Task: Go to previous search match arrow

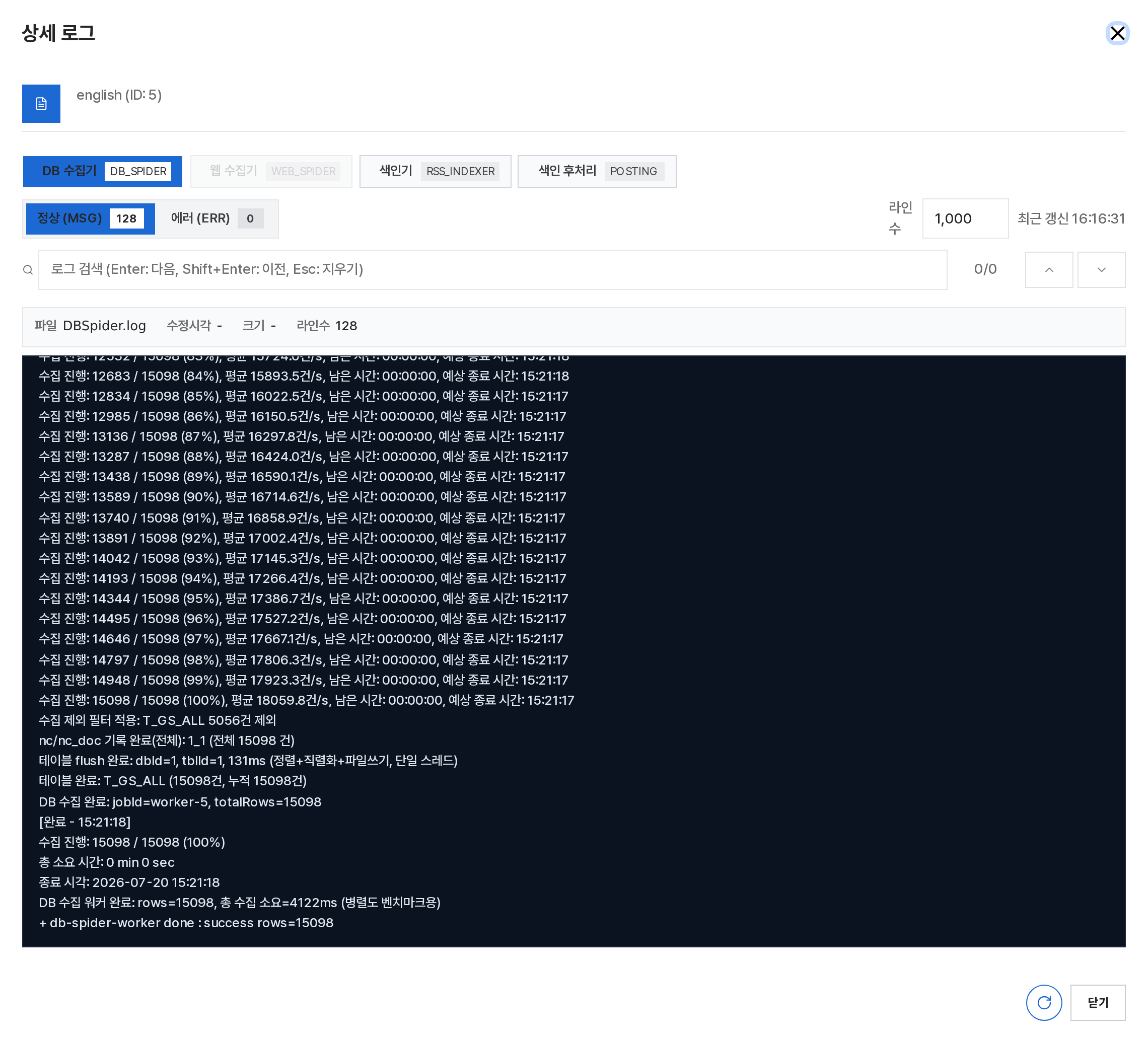Action: 1049,270
